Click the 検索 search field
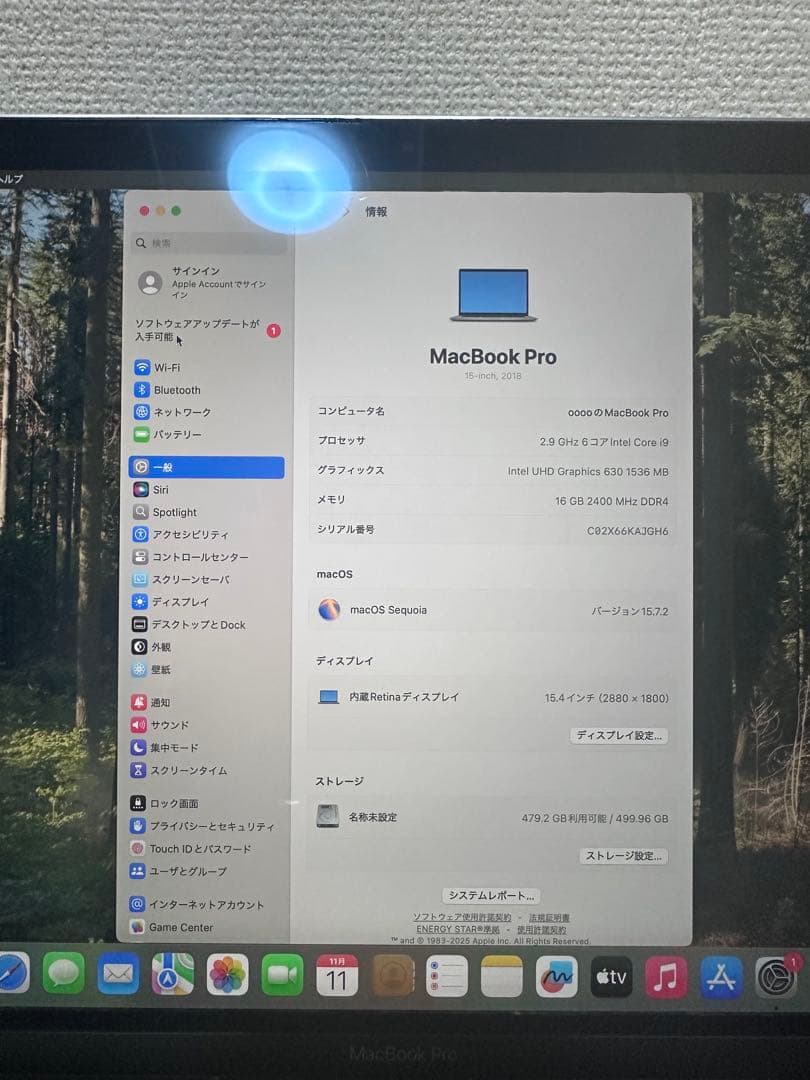Screen dimensions: 810x1080 click(209, 243)
